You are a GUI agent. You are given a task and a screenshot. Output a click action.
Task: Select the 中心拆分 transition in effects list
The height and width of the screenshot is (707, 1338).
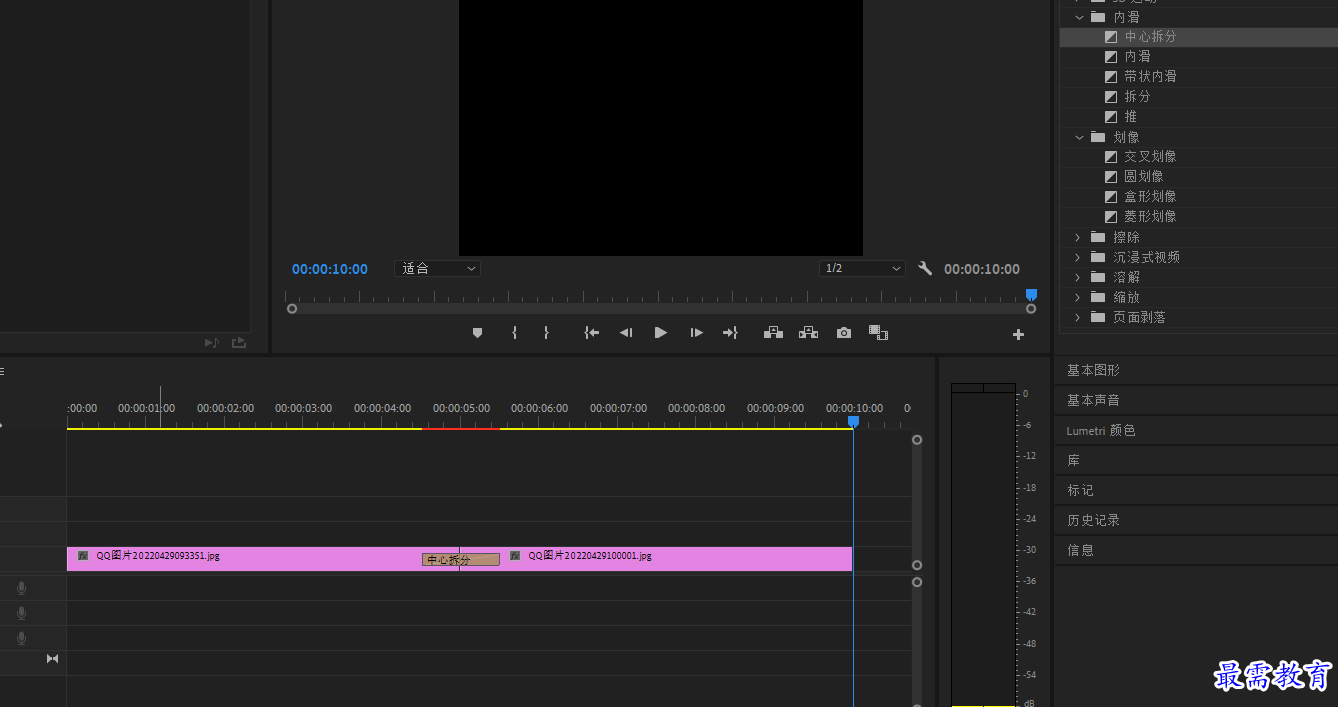(x=1150, y=37)
